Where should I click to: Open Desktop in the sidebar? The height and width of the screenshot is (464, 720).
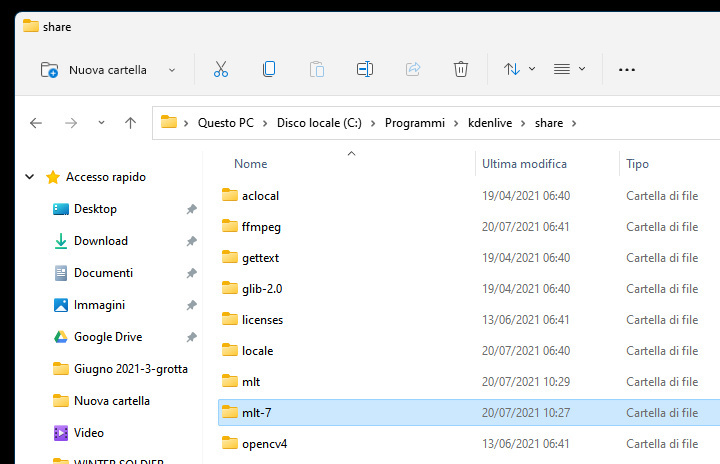95,209
